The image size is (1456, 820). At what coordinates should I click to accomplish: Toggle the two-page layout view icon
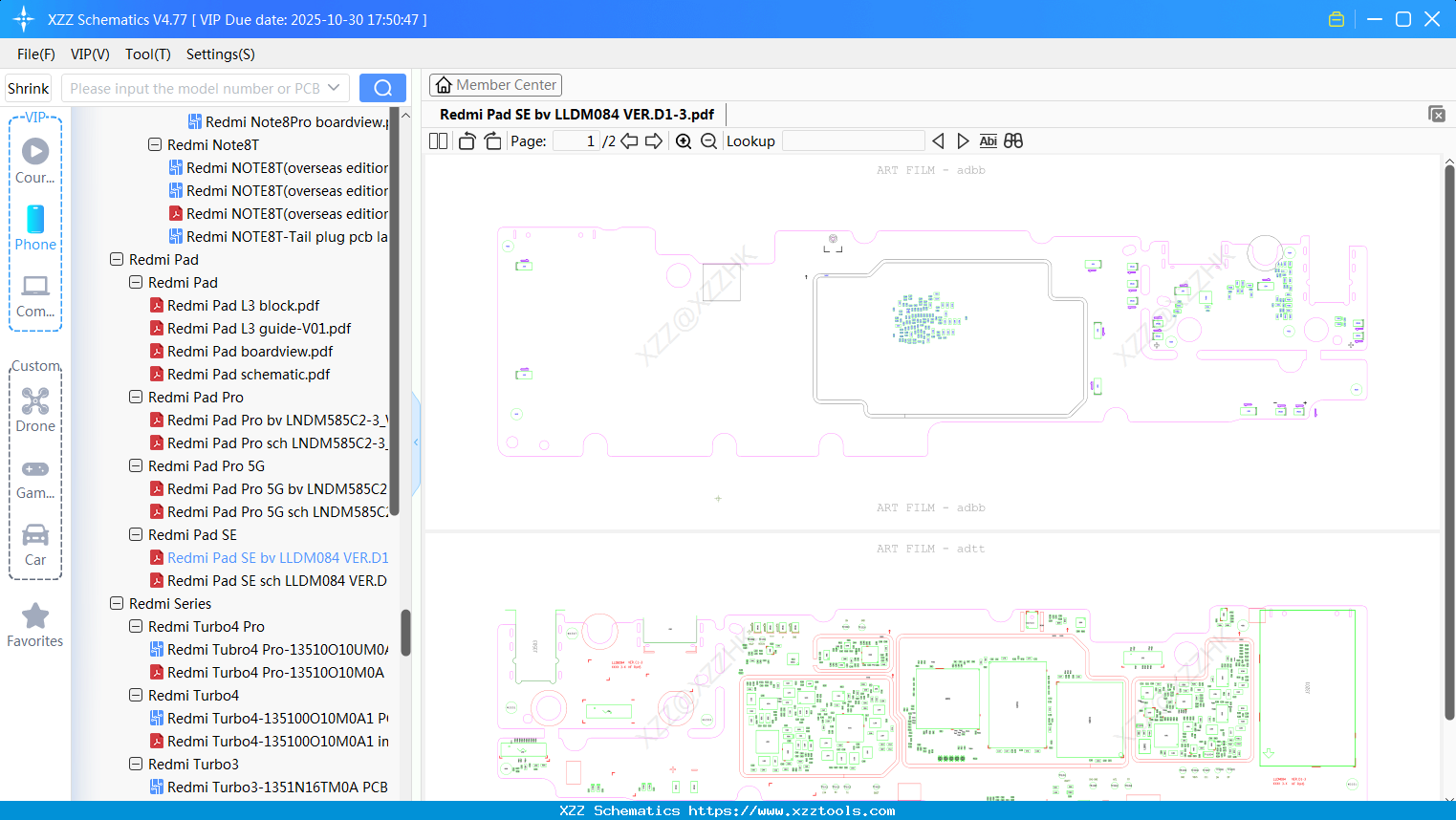tap(439, 141)
